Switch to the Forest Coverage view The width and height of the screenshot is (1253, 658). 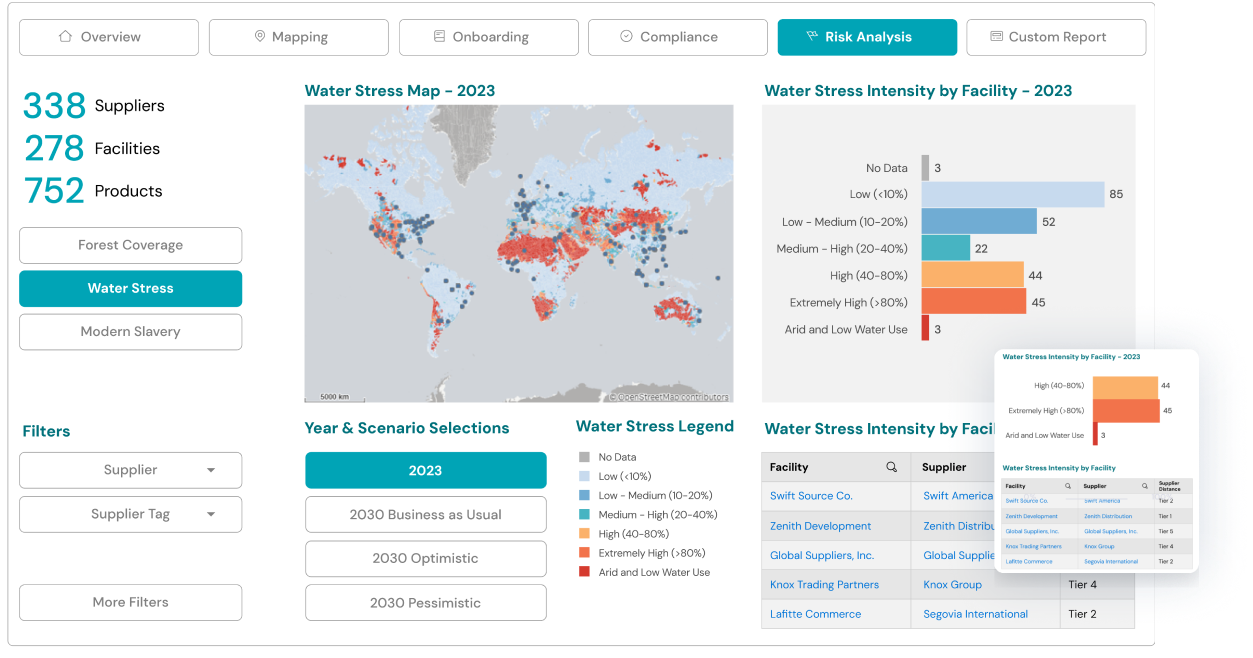click(x=130, y=245)
